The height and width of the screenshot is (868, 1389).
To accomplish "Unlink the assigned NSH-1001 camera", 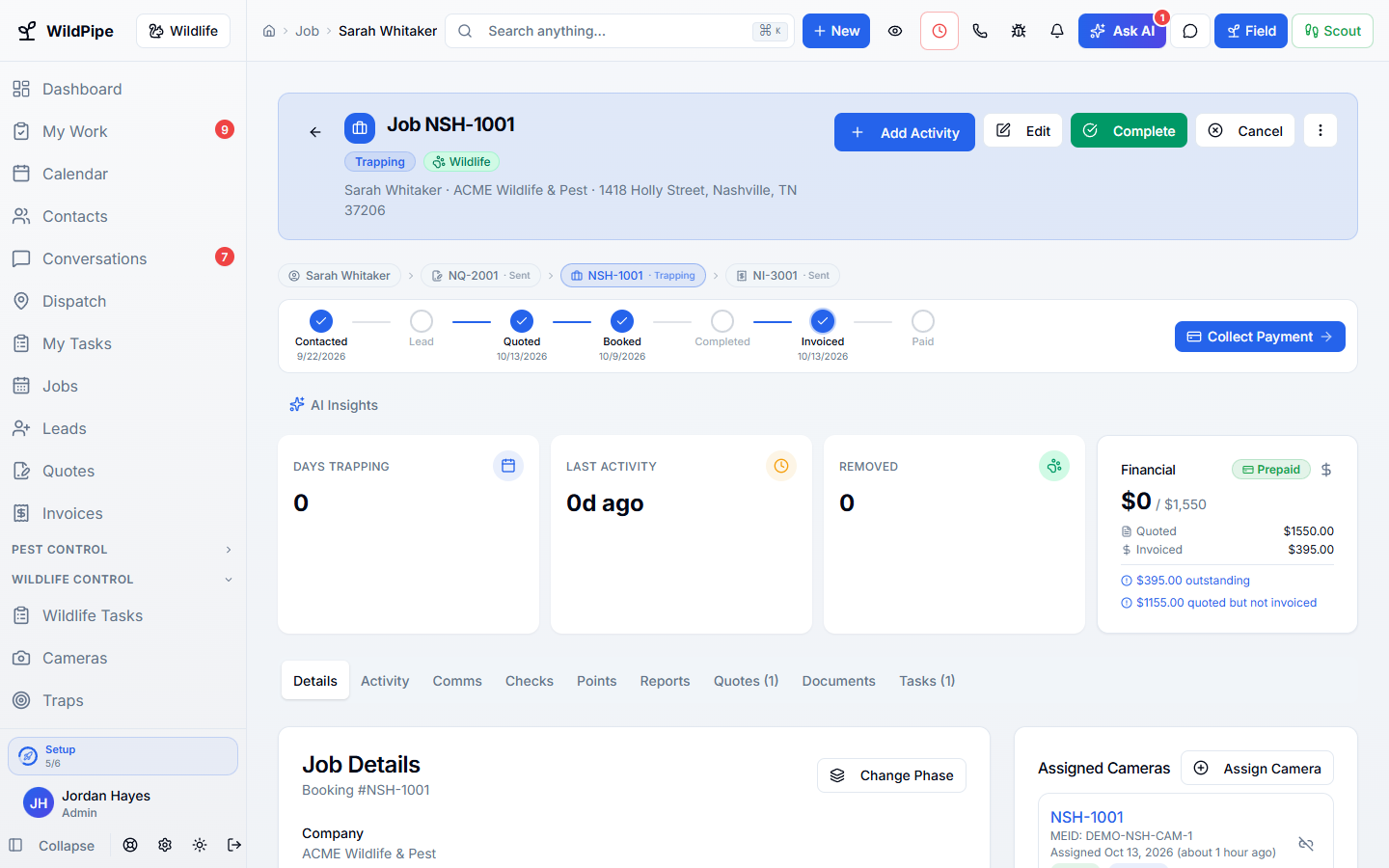I will click(1306, 844).
